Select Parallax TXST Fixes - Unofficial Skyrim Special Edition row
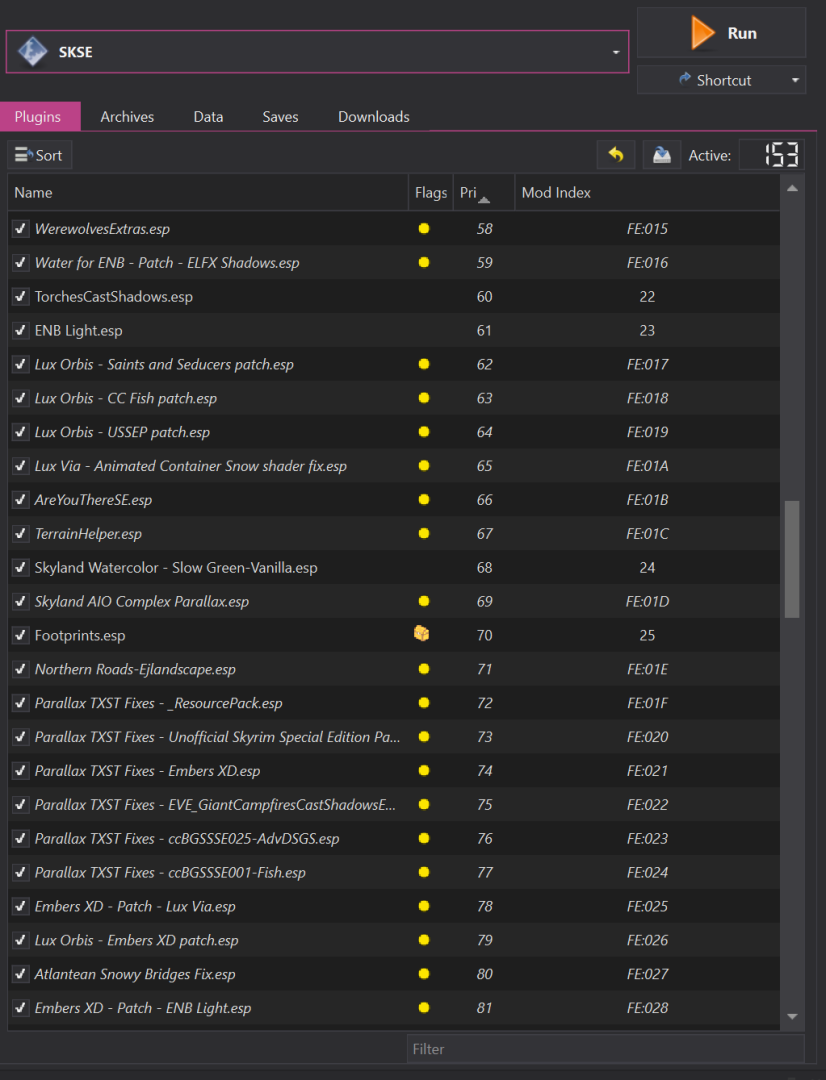 393,737
